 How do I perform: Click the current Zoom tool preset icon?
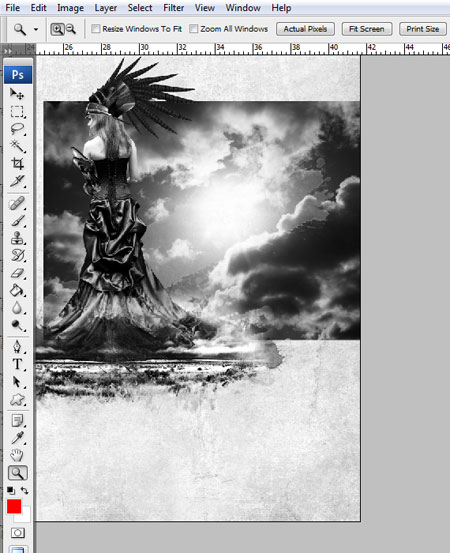pos(20,29)
